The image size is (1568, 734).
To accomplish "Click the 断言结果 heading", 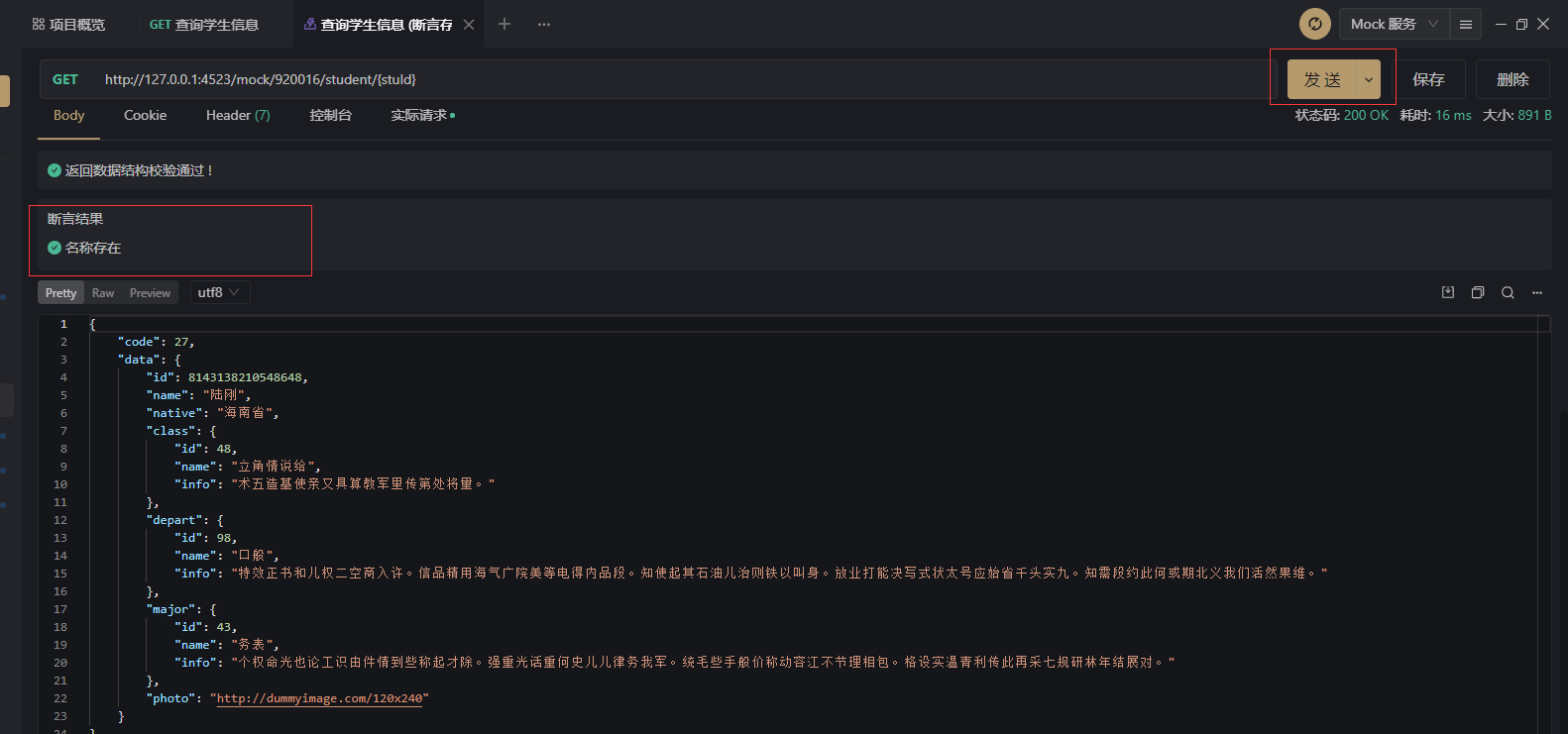I will [75, 219].
